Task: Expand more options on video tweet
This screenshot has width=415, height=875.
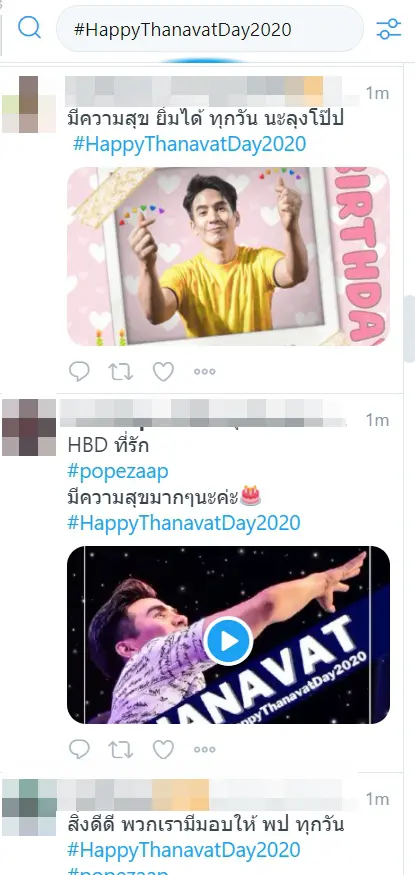Action: point(205,749)
